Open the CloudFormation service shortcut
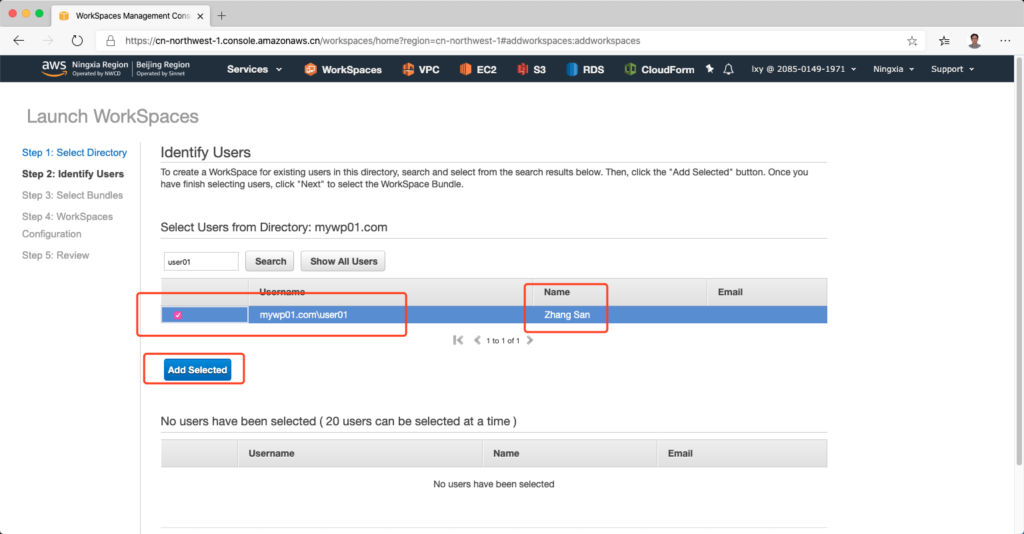Viewport: 1024px width, 534px height. (x=659, y=70)
